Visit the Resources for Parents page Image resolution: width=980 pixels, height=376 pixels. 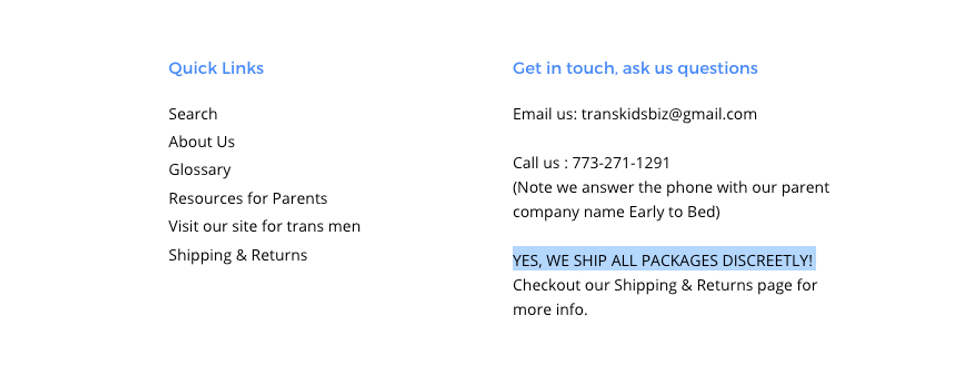click(248, 199)
